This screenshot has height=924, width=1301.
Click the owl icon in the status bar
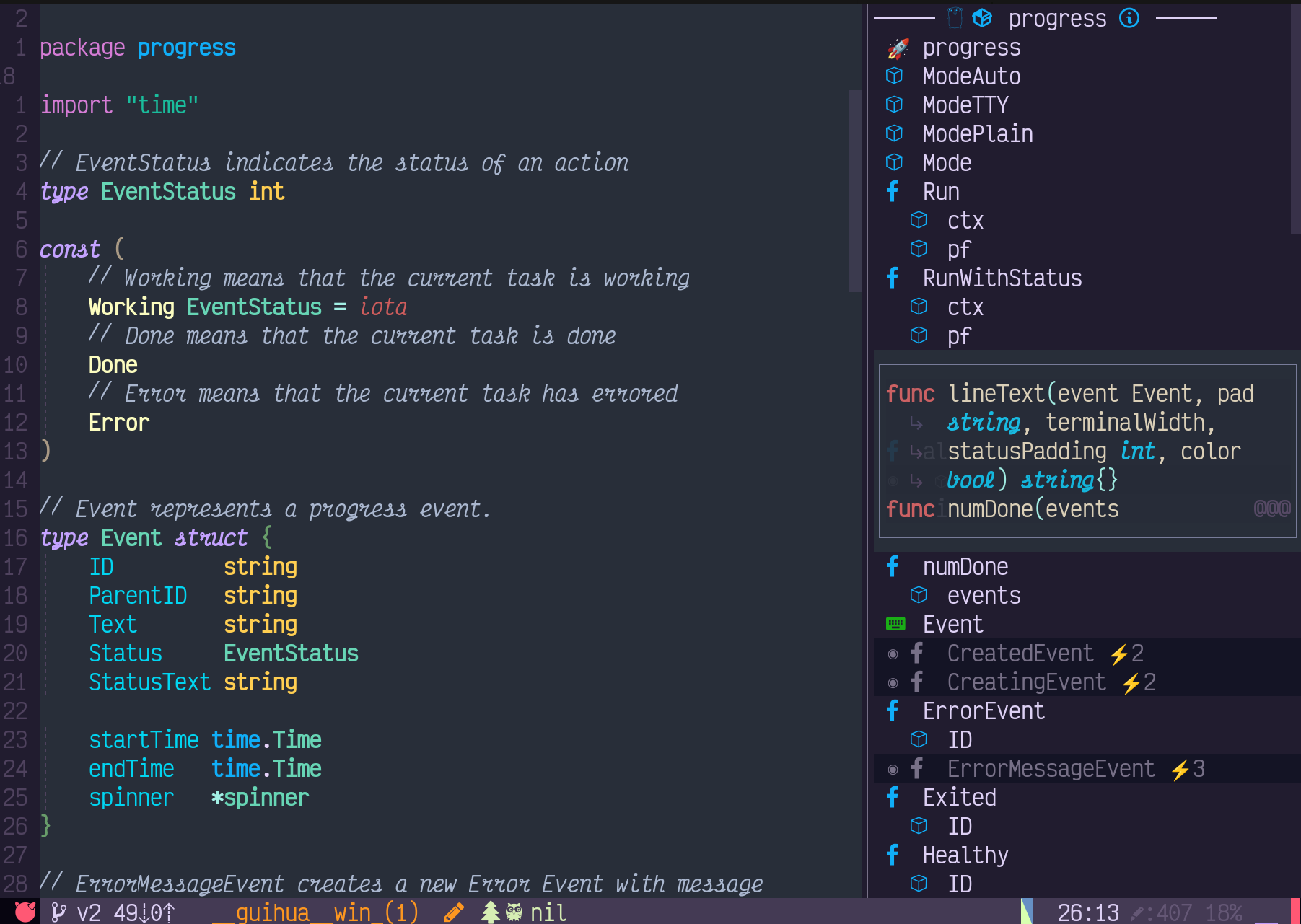(x=514, y=912)
